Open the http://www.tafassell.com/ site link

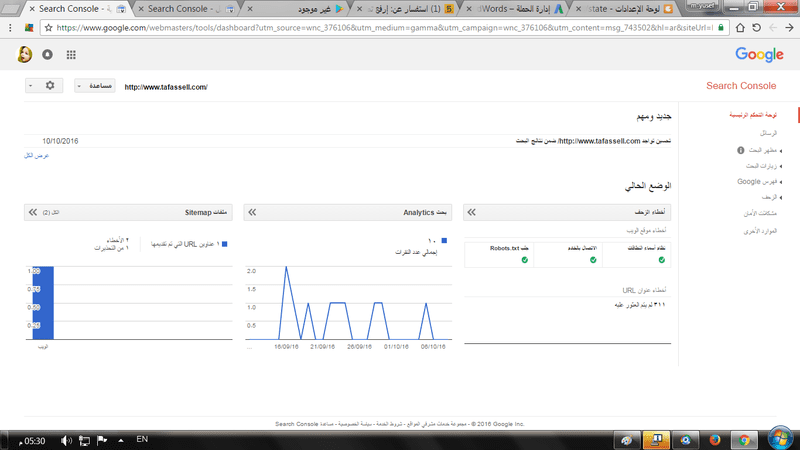166,87
